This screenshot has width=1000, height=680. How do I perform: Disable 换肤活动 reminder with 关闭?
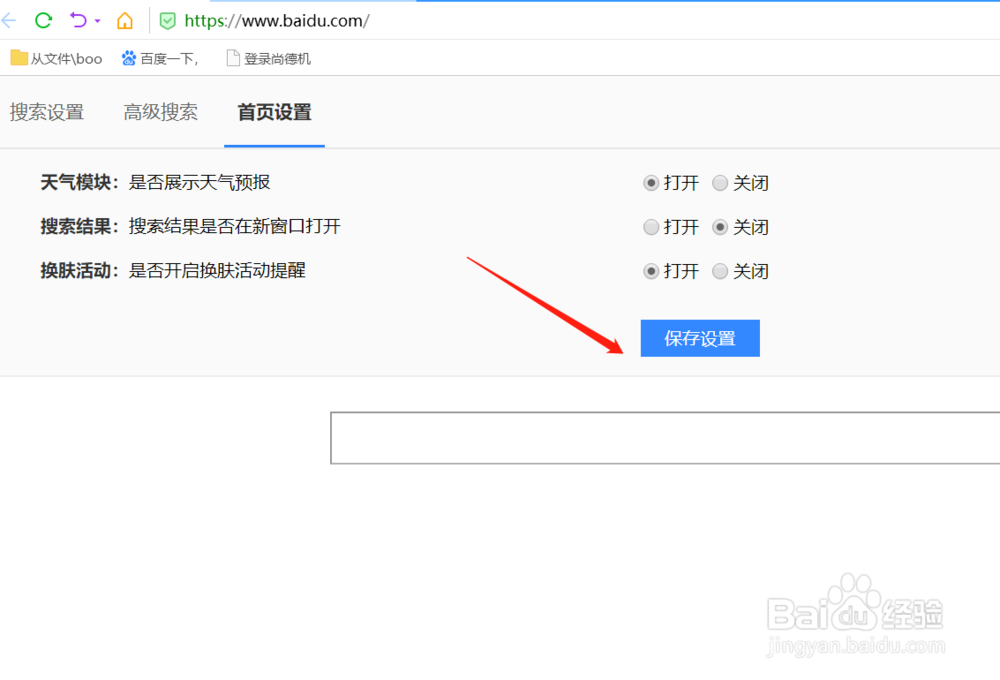point(719,271)
